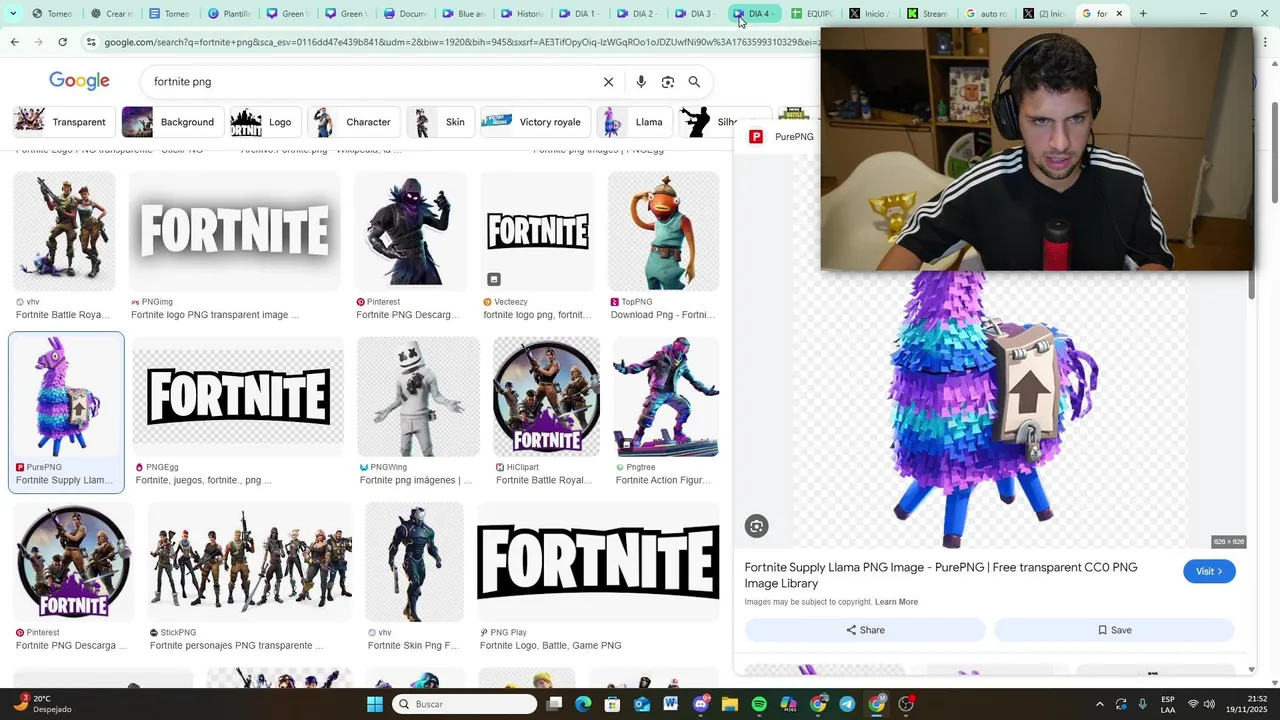1280x720 pixels.
Task: Open weather widget showing 20°C
Action: (41, 704)
